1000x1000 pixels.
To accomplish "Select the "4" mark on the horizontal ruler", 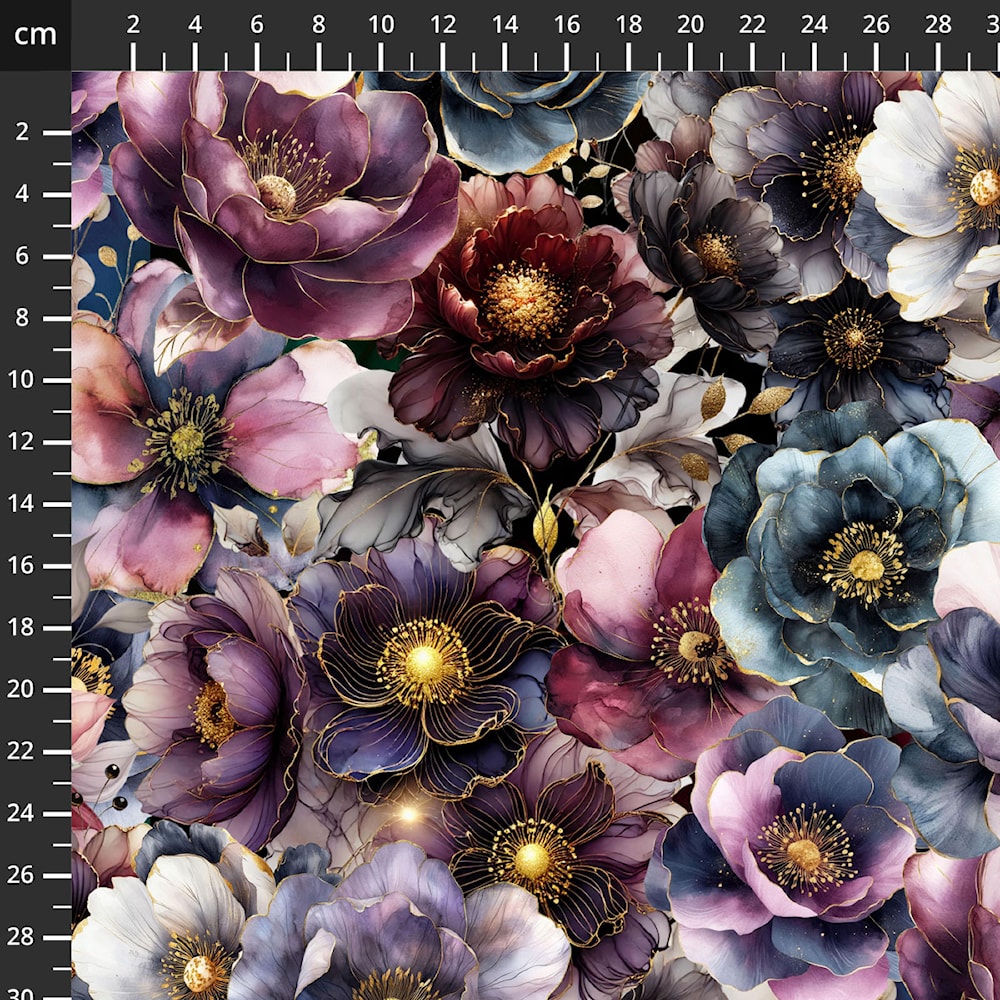I will 195,25.
